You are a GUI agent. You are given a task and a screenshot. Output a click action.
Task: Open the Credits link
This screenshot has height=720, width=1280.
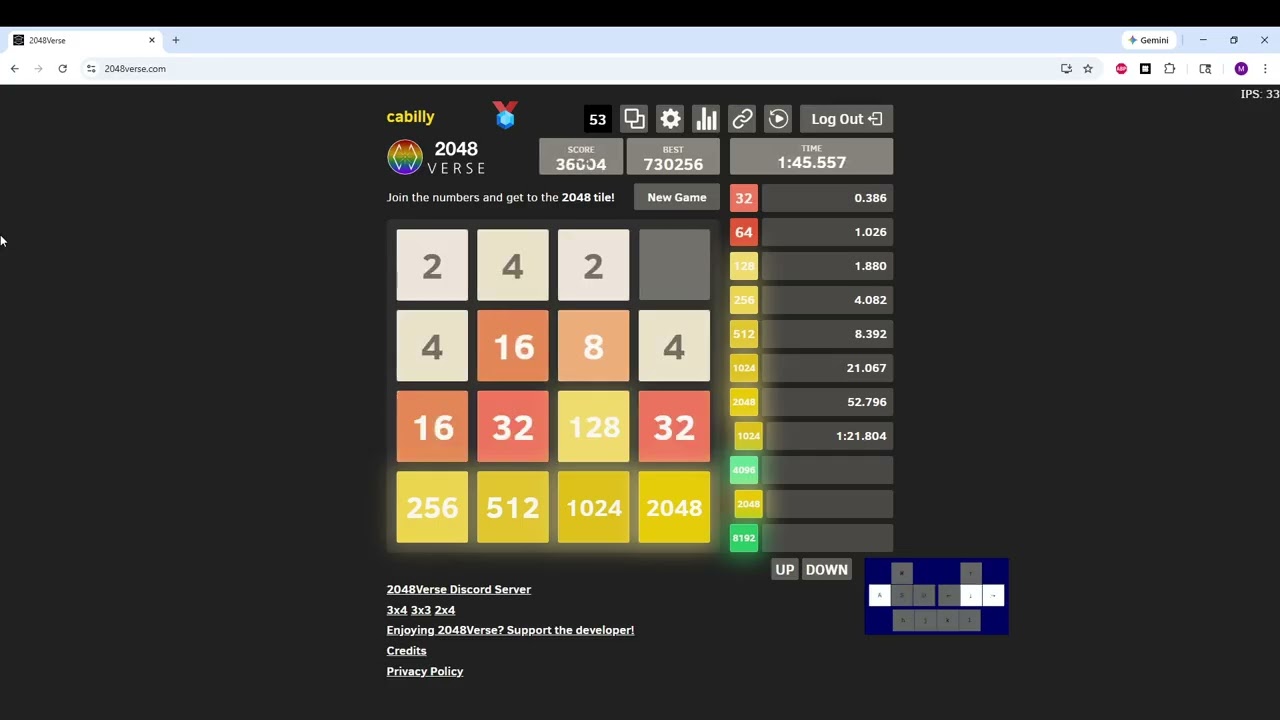point(407,651)
